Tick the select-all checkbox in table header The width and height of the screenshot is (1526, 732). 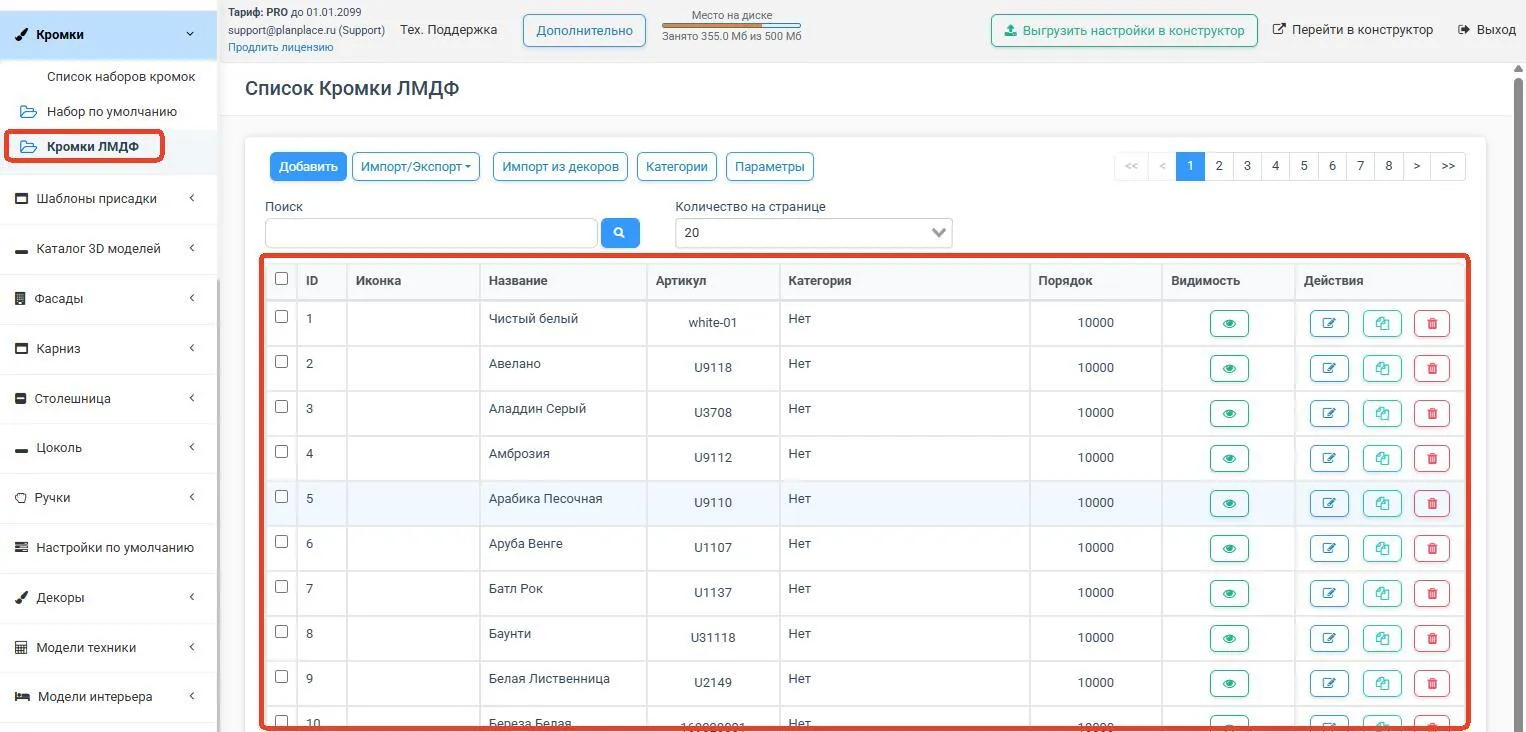pos(281,279)
